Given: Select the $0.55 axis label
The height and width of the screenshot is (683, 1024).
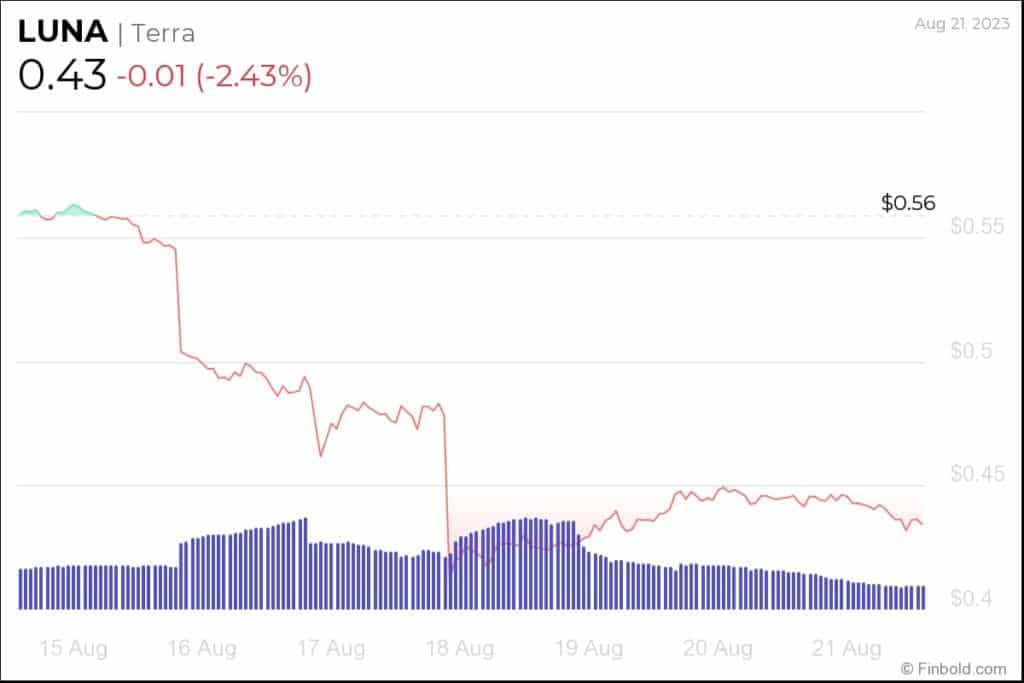Looking at the screenshot, I should [975, 227].
